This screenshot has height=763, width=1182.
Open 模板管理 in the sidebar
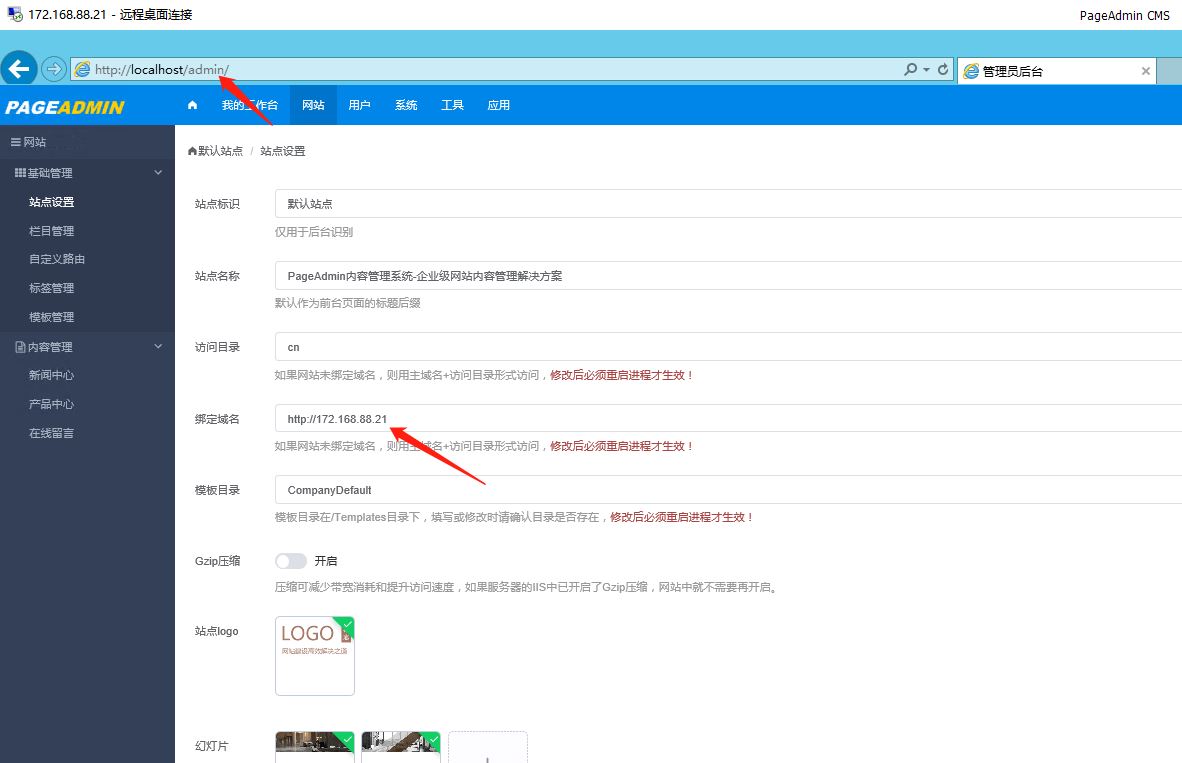[51, 317]
